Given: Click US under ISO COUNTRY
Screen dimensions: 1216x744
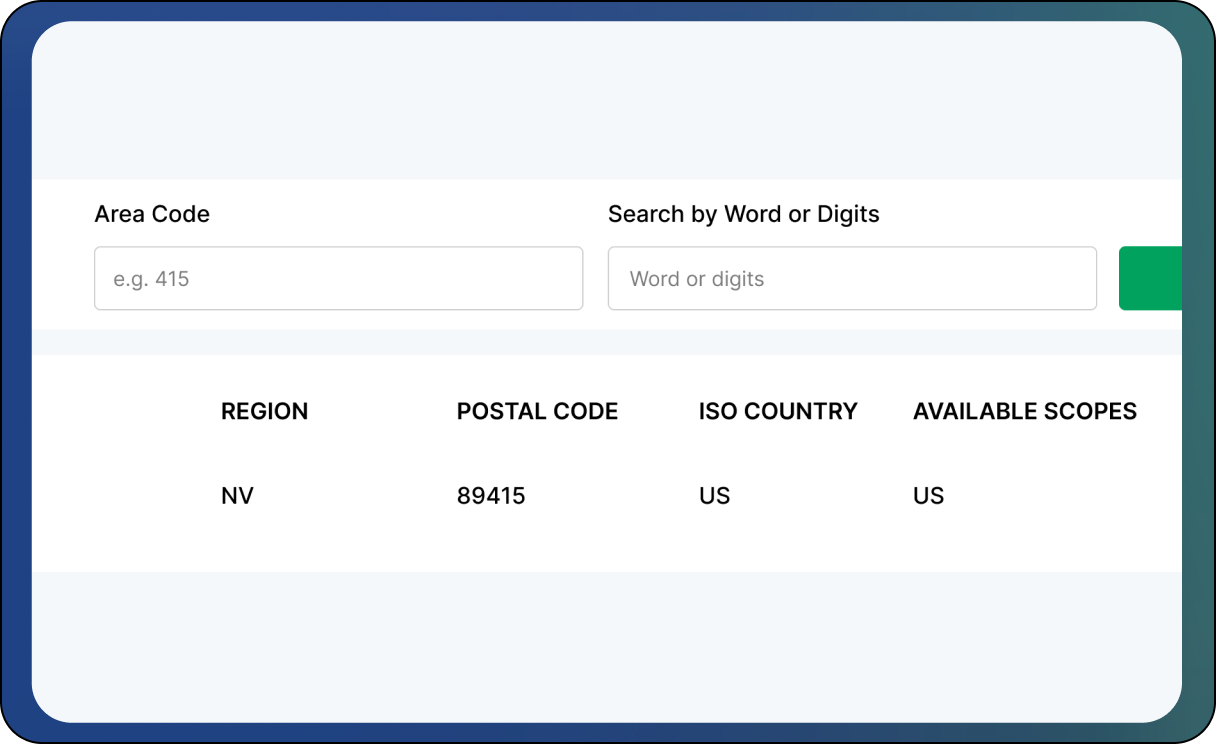Looking at the screenshot, I should (714, 496).
